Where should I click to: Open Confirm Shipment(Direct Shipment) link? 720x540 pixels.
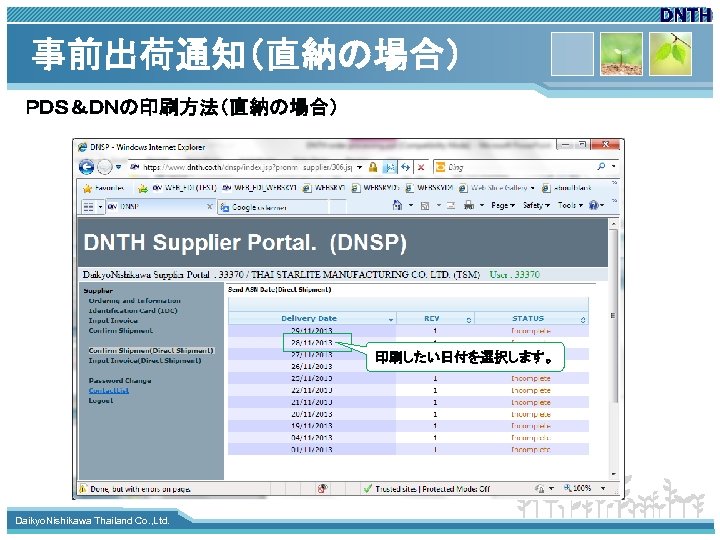[x=151, y=351]
